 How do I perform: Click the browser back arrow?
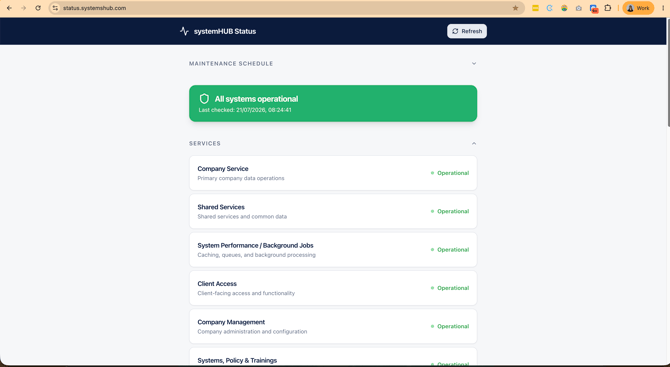(9, 8)
